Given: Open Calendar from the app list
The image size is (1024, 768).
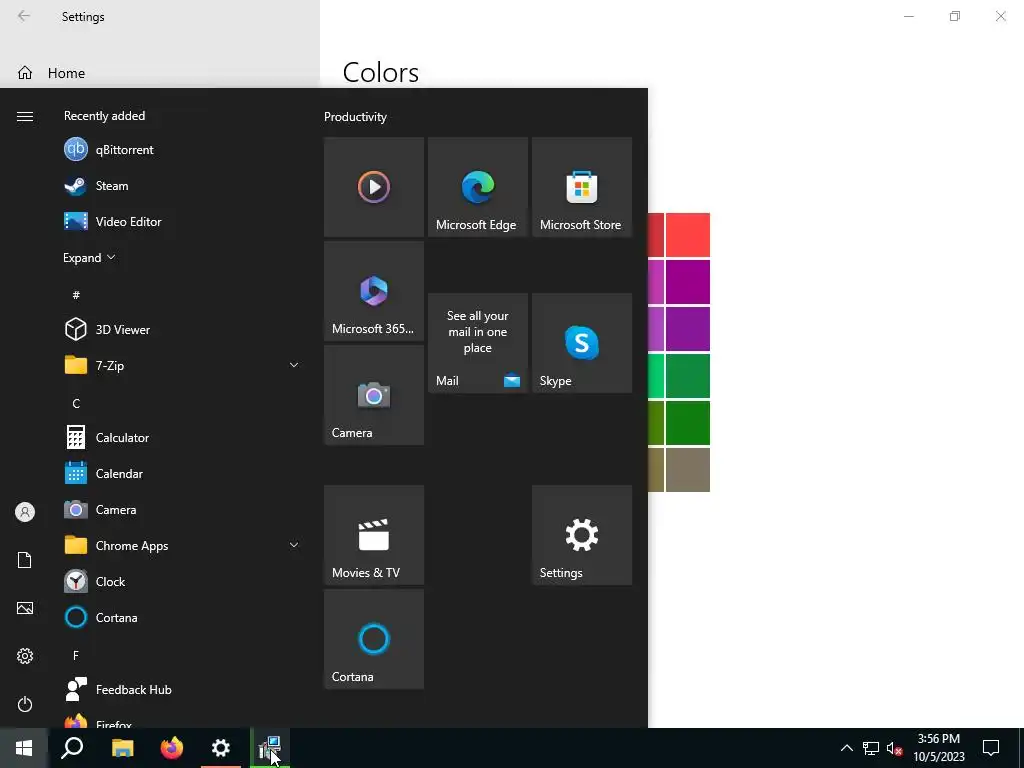Looking at the screenshot, I should coord(182,473).
